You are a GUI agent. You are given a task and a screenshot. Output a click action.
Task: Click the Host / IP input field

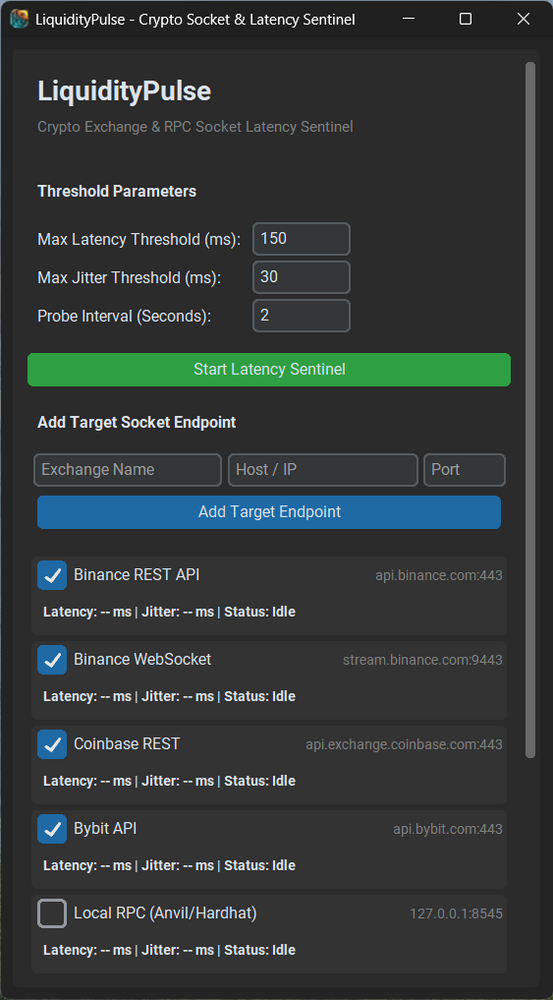click(x=323, y=470)
